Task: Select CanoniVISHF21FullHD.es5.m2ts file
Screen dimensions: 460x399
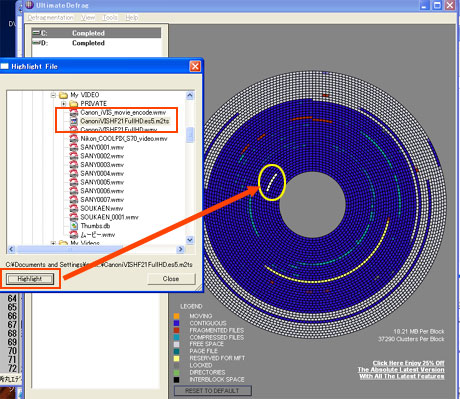Action: click(125, 121)
